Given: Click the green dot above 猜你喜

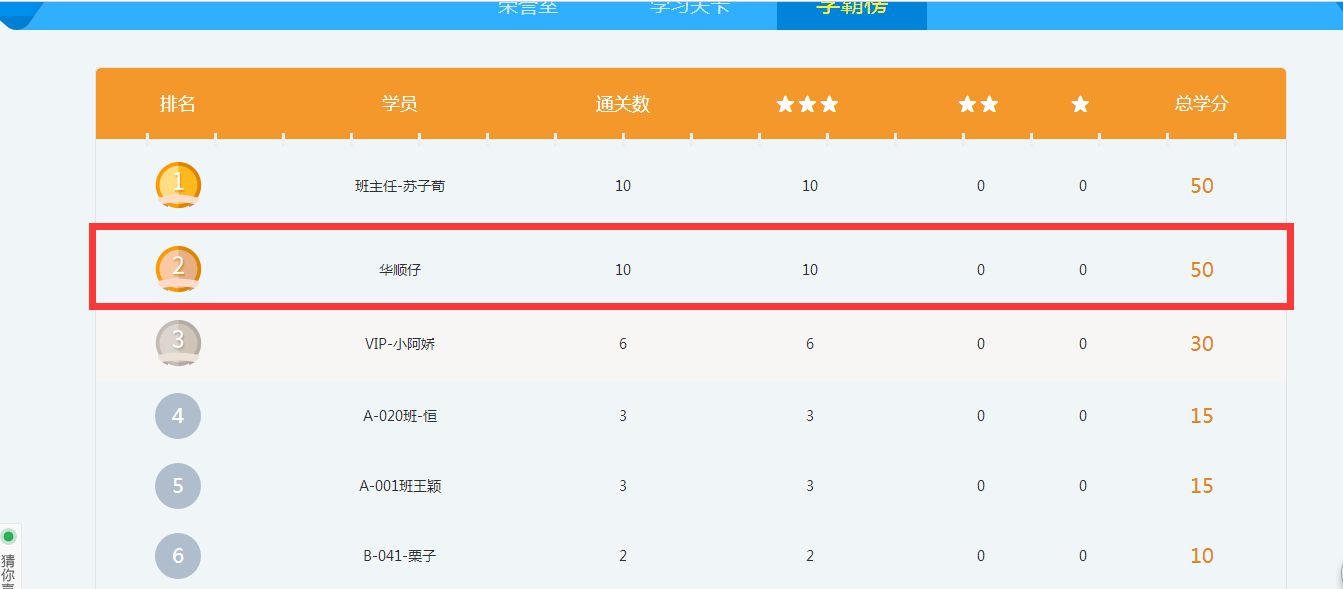Looking at the screenshot, I should tap(9, 537).
